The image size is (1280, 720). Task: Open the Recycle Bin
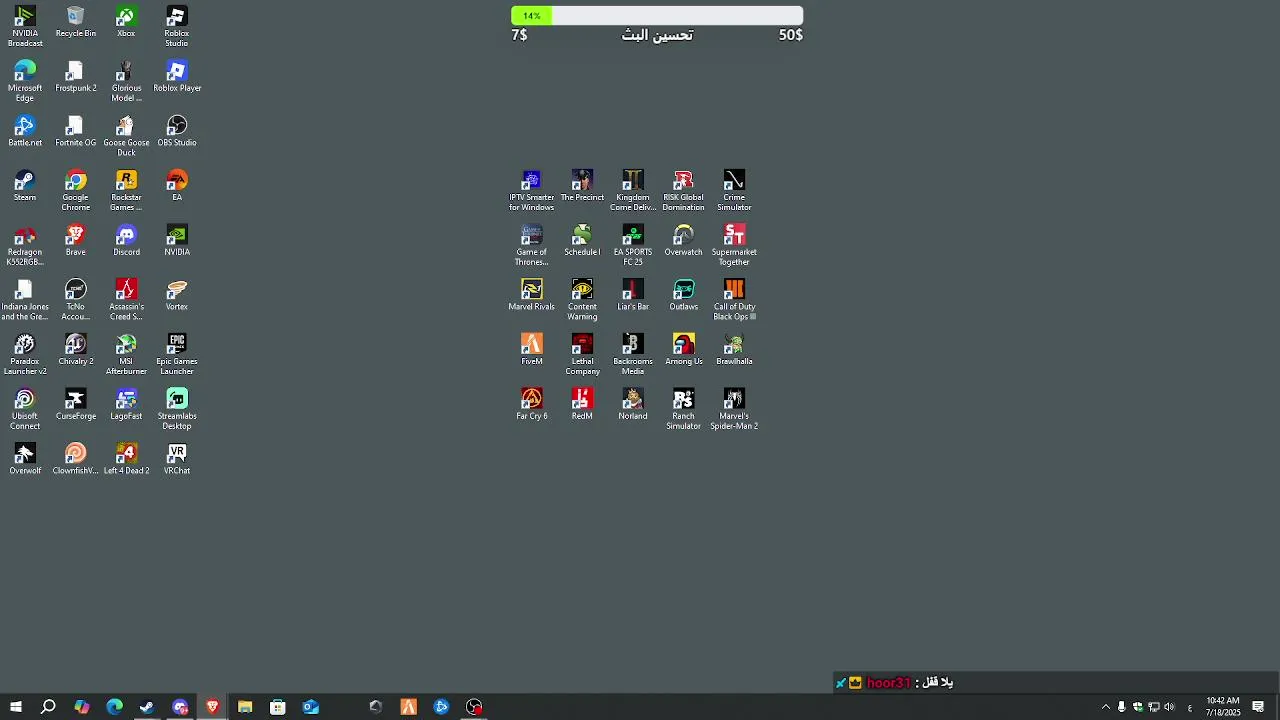tap(76, 22)
